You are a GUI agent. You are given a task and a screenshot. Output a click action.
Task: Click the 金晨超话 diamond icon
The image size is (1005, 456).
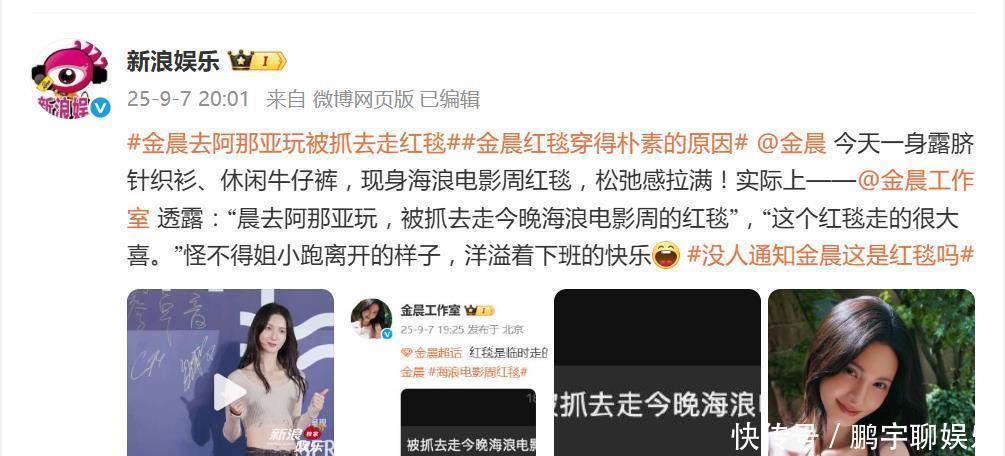pyautogui.click(x=406, y=352)
